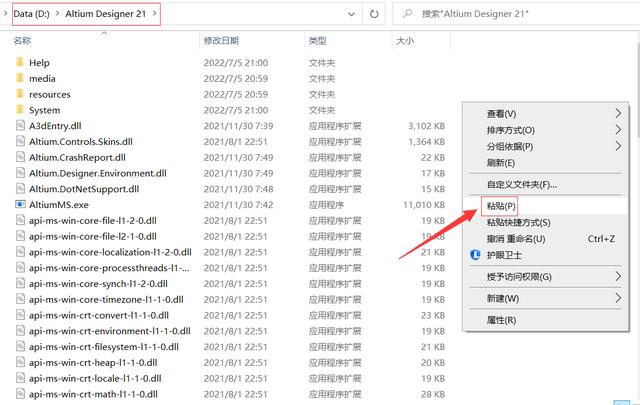Expand the 分组依据(P) submenu arrow
This screenshot has height=405, width=640.
tap(618, 146)
